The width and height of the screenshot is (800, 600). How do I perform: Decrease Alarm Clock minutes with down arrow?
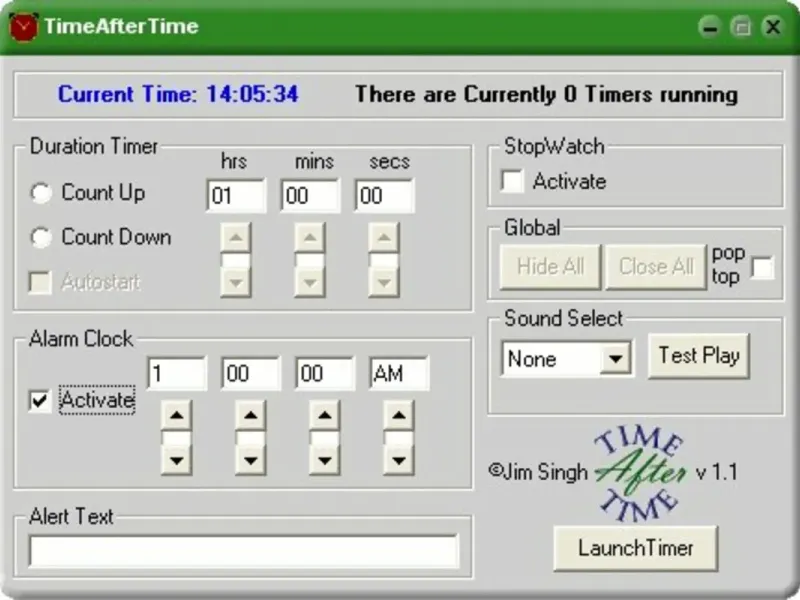251,460
